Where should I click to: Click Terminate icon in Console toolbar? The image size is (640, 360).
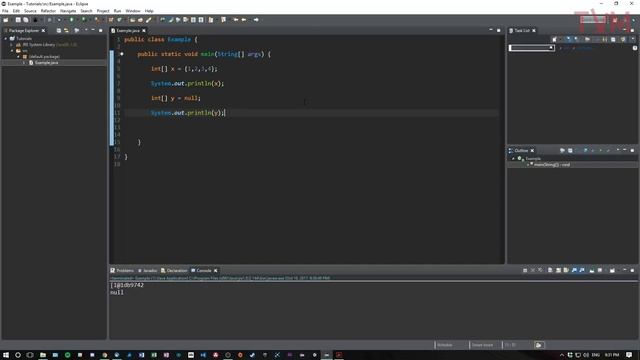(525, 270)
